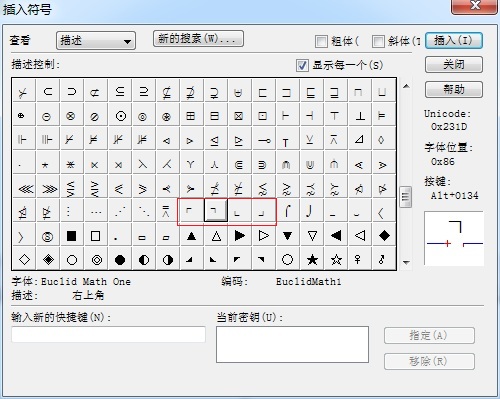Focus the 输入新的快捷键(N) input field
Screen dimensions: 500x399
pyautogui.click(x=108, y=334)
